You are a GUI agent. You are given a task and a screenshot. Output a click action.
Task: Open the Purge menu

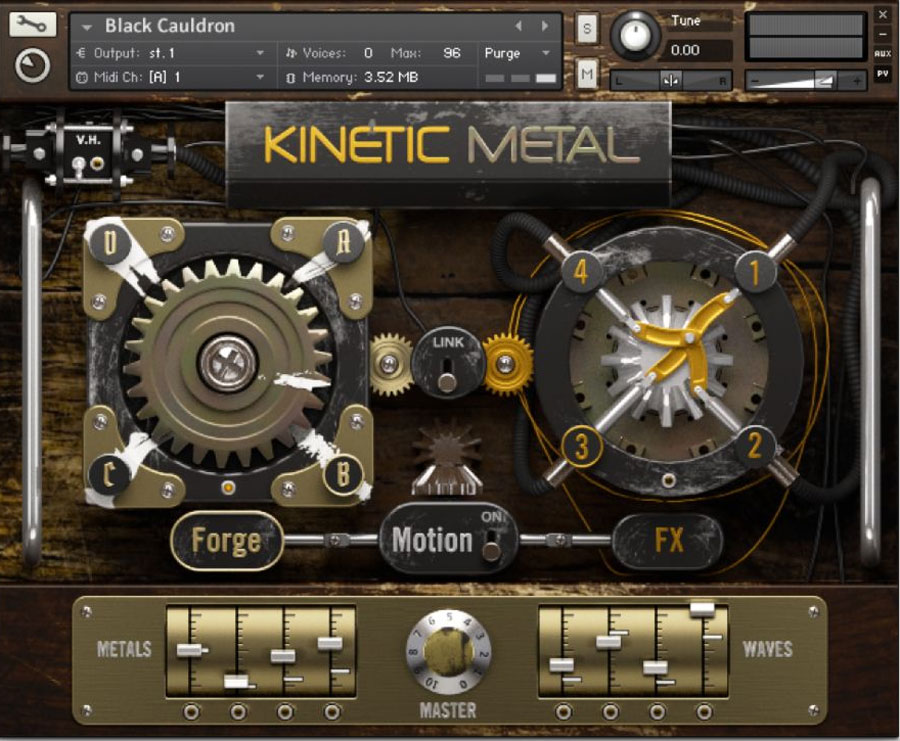click(x=516, y=52)
